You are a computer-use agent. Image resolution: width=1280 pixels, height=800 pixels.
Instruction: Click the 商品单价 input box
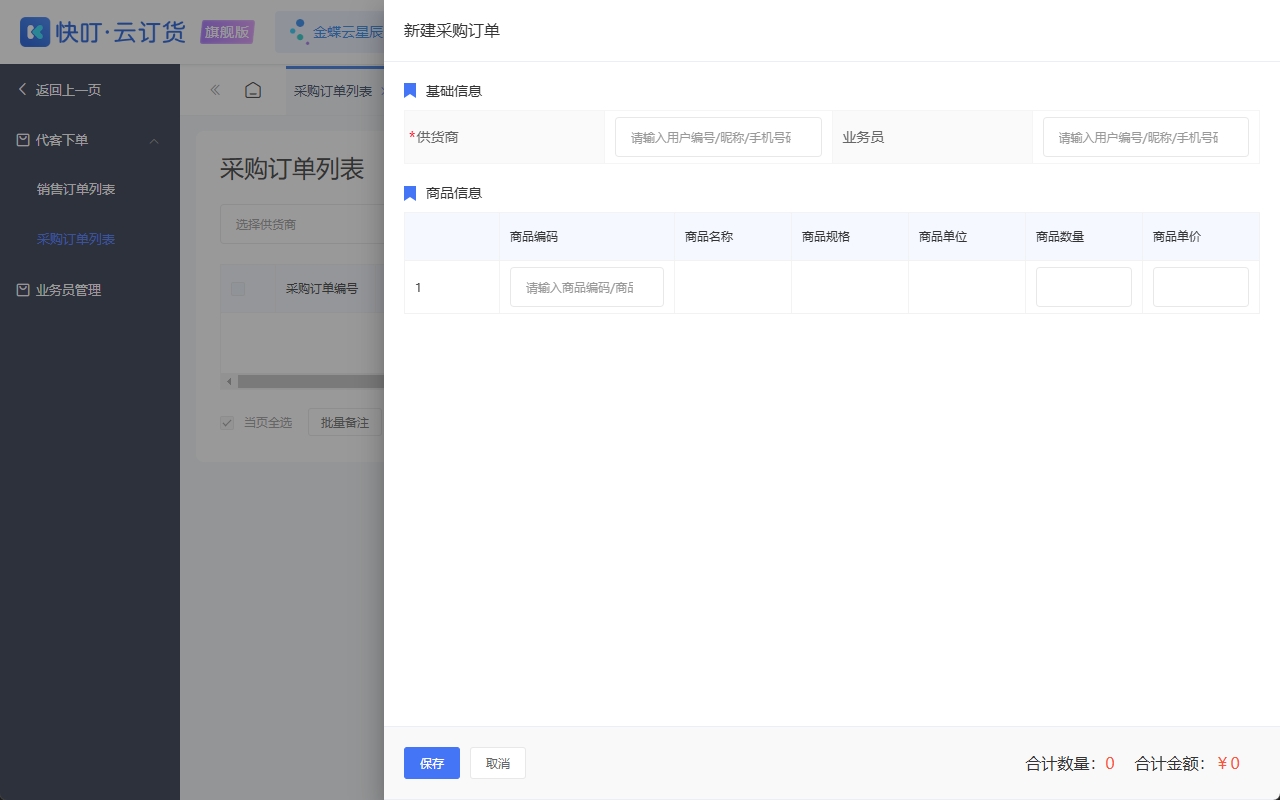coord(1201,287)
